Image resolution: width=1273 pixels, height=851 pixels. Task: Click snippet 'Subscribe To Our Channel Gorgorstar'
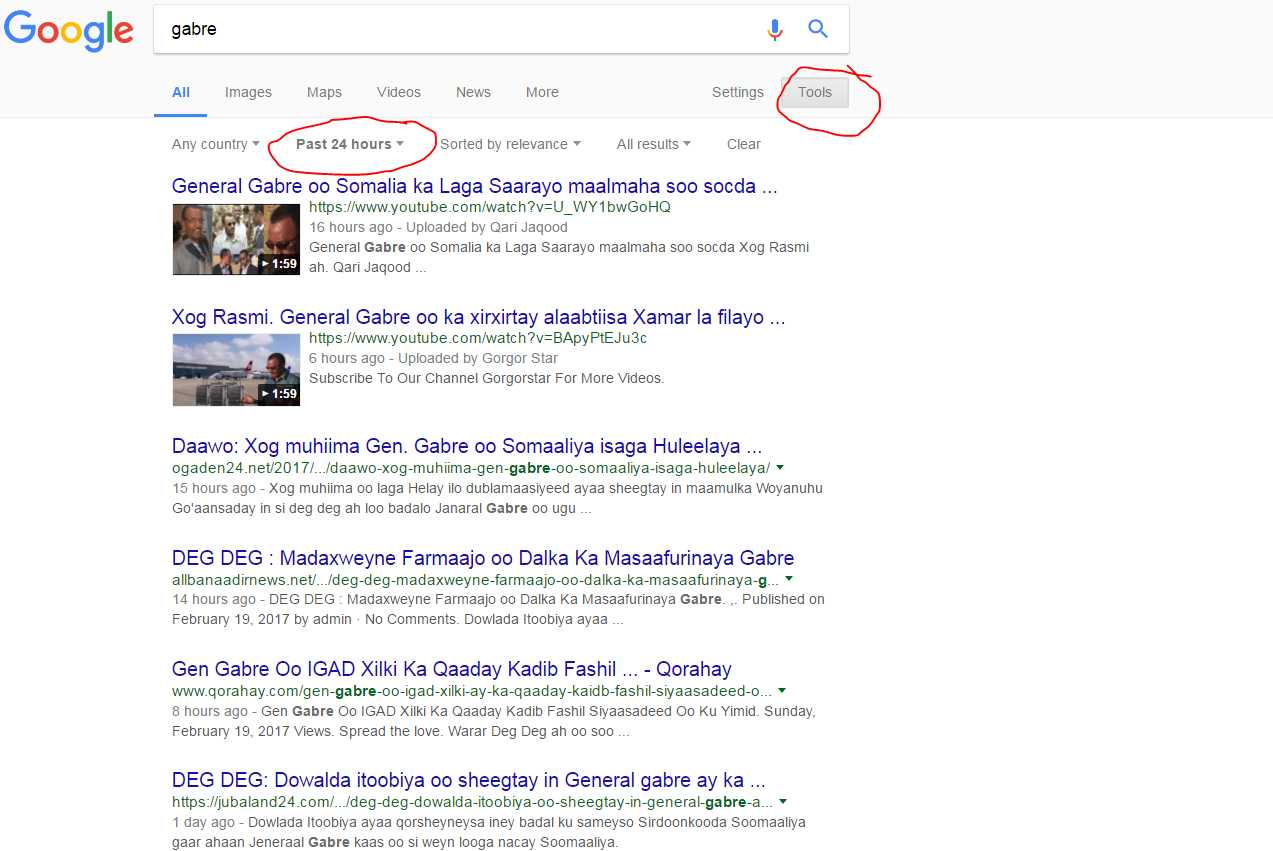[487, 378]
